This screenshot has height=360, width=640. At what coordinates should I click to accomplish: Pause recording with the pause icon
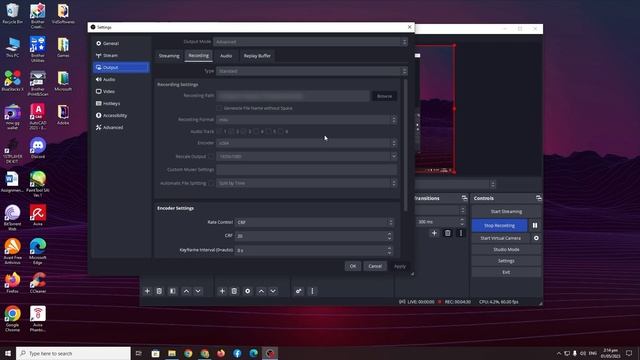tap(535, 225)
